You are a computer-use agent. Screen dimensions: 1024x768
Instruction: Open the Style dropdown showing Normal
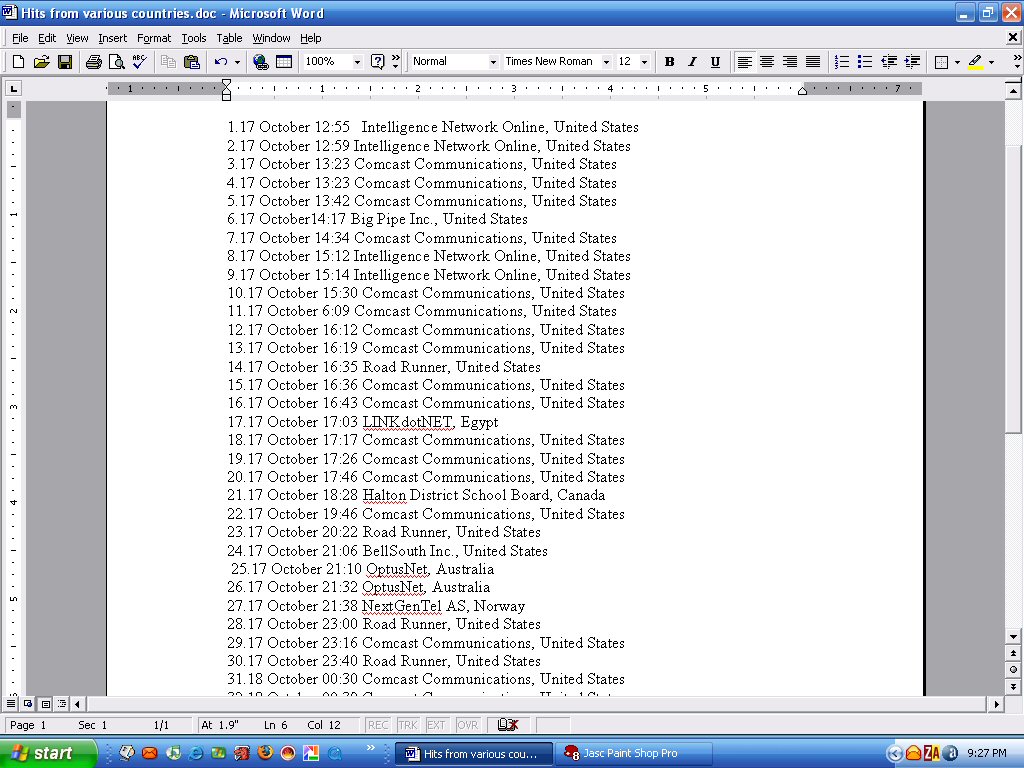click(493, 62)
